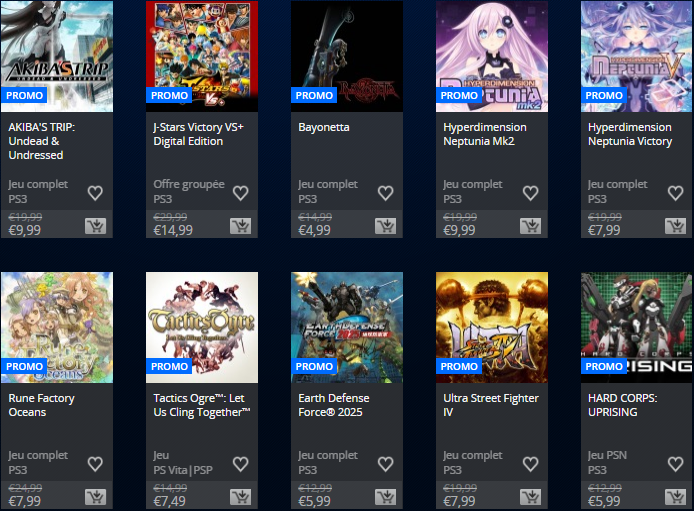Add Rune Factory Oceans to cart
This screenshot has height=511, width=694.
[x=95, y=497]
